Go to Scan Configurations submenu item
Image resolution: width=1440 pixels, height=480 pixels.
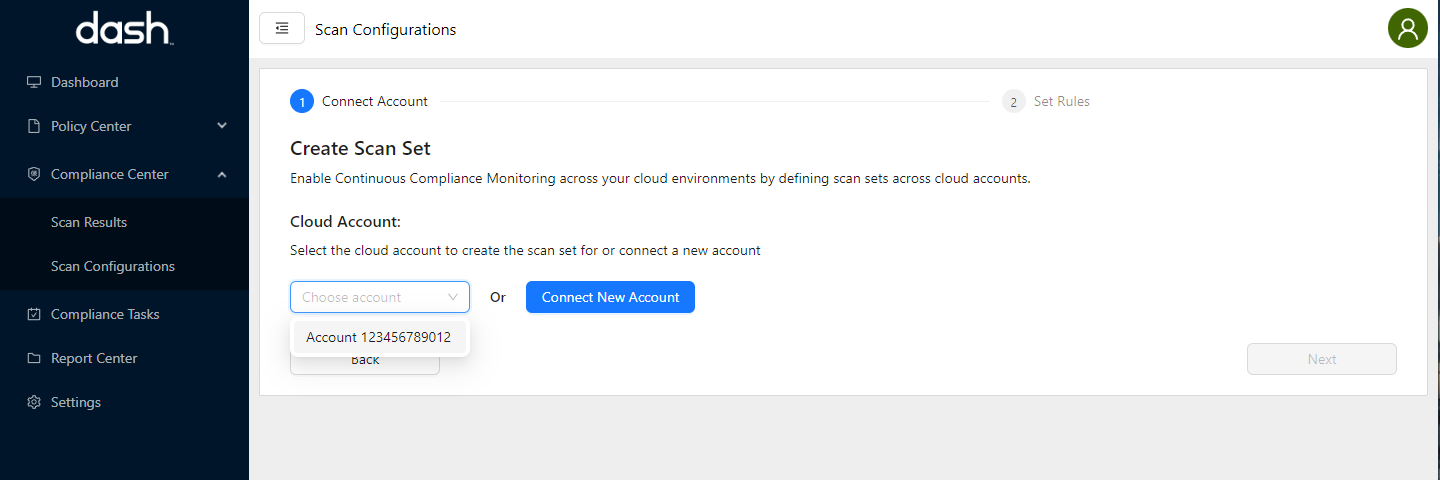(113, 266)
